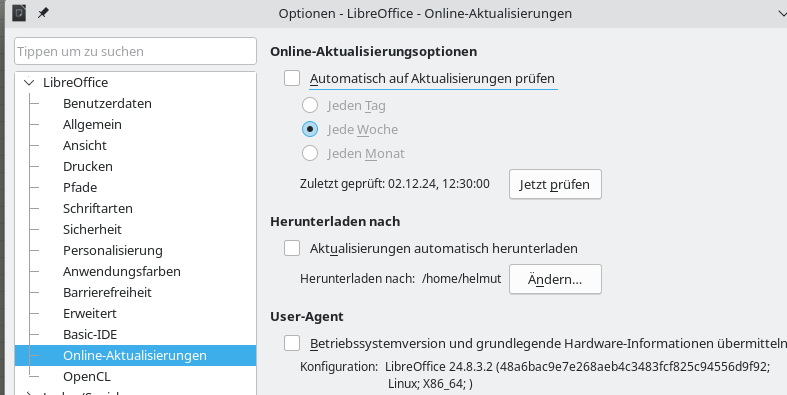Select the highlighted Online-Aktualisierungen tree entry
The height and width of the screenshot is (395, 787).
click(136, 355)
